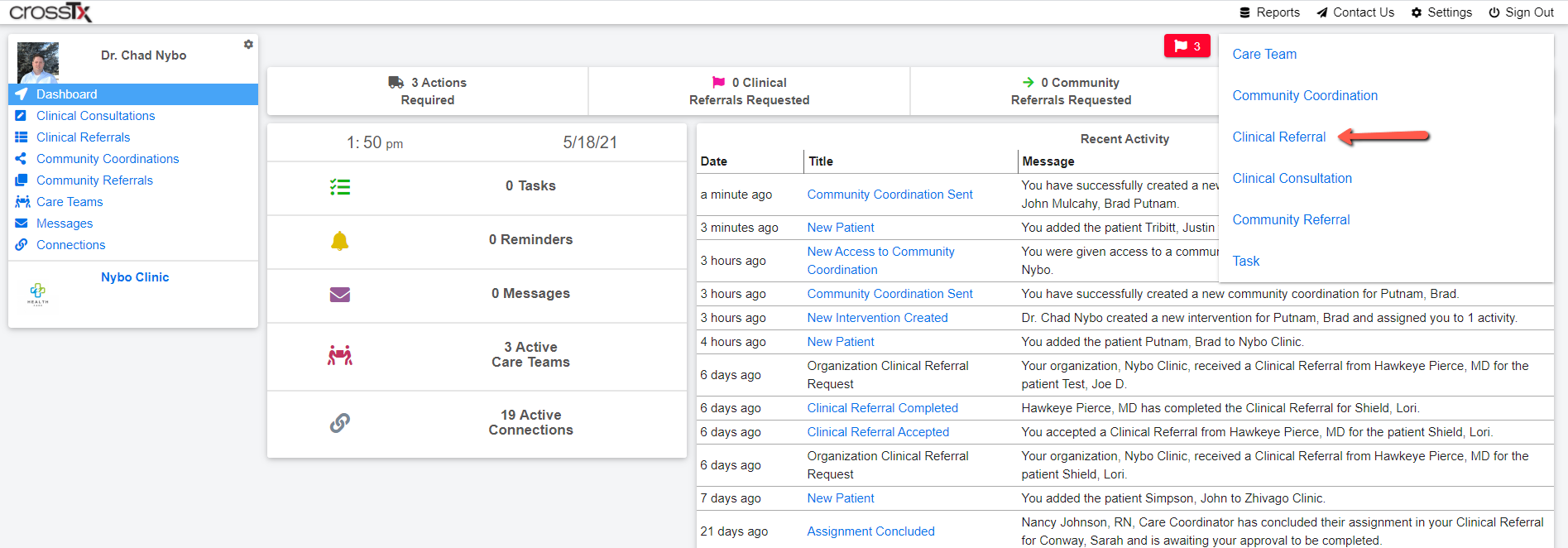Click Dr. Chad Nybo name
This screenshot has width=1568, height=548.
point(143,55)
